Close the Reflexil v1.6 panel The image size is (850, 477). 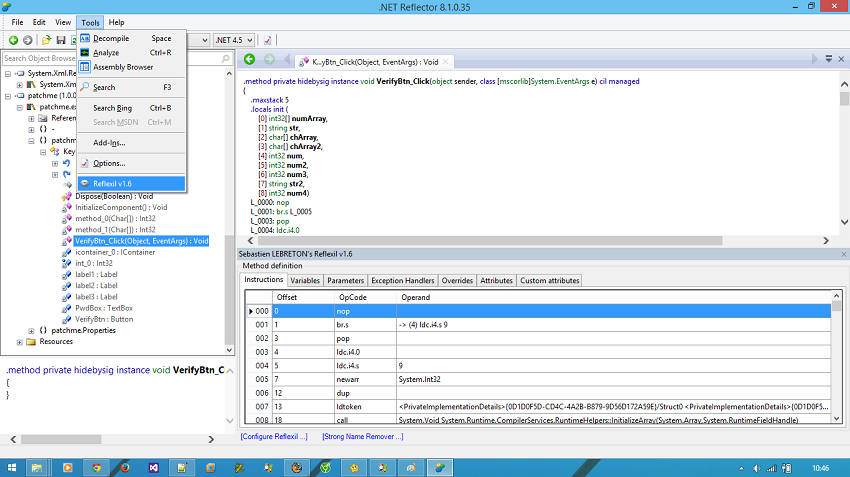tap(844, 254)
